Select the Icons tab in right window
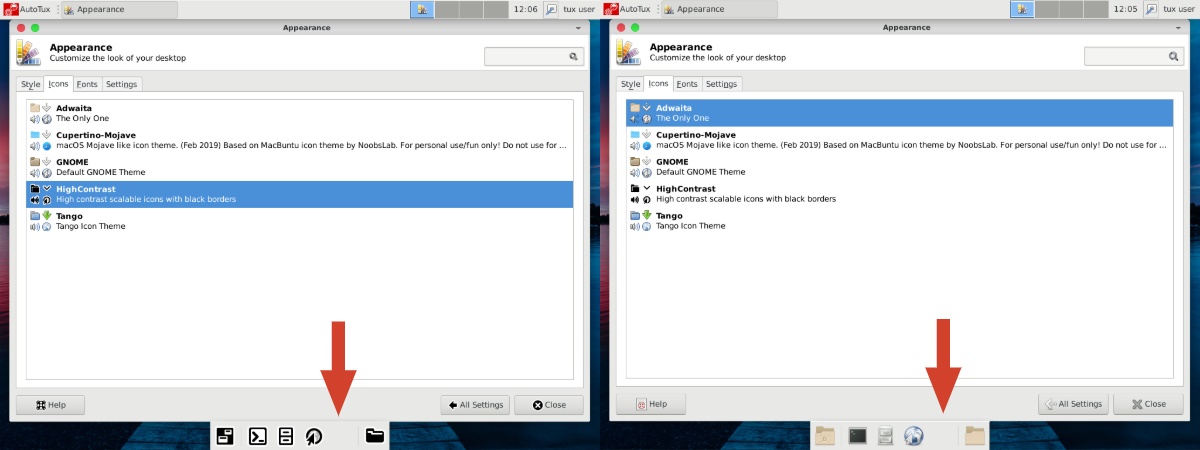Viewport: 1200px width, 450px height. click(x=658, y=84)
